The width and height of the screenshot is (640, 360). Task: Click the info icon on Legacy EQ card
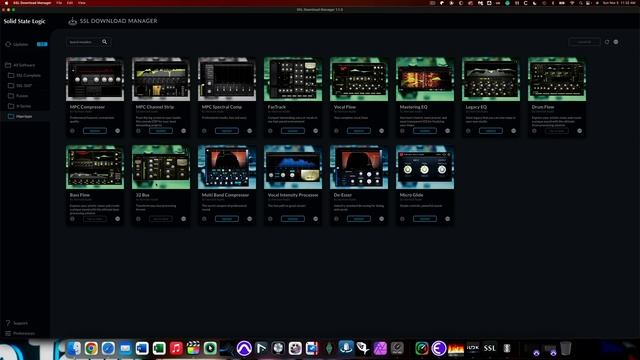point(468,131)
